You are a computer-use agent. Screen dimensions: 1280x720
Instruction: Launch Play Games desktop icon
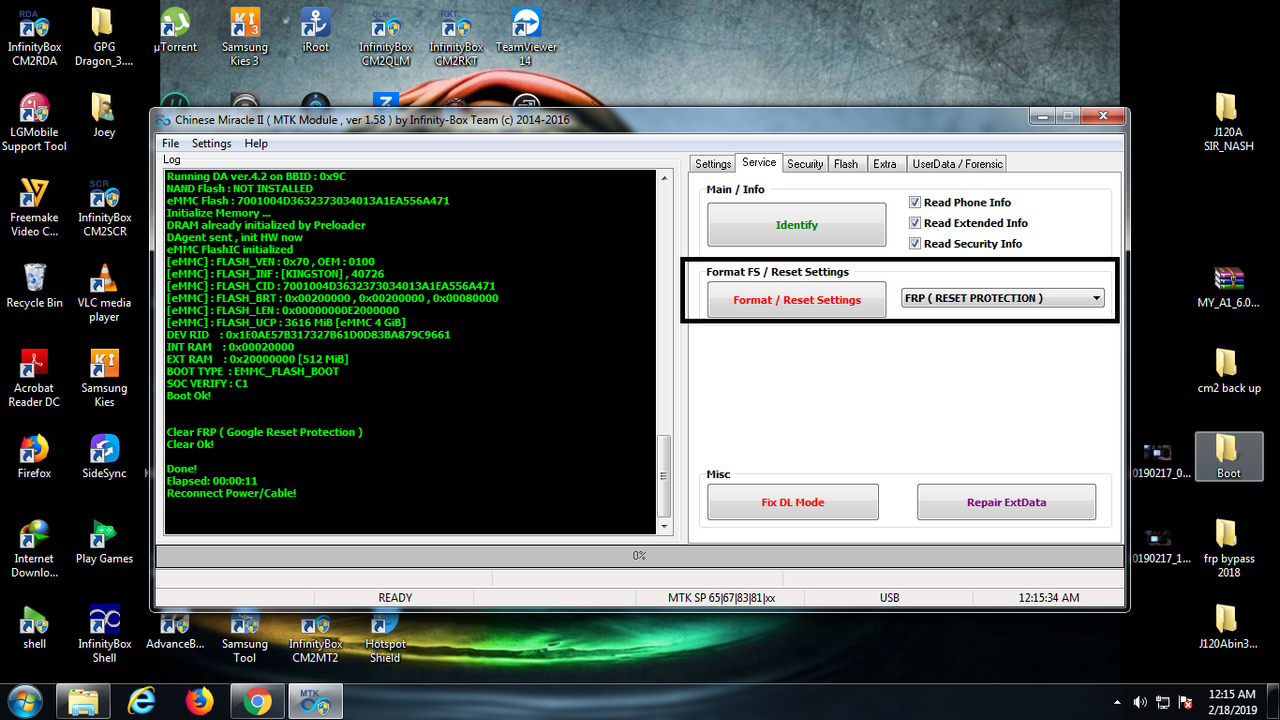104,541
